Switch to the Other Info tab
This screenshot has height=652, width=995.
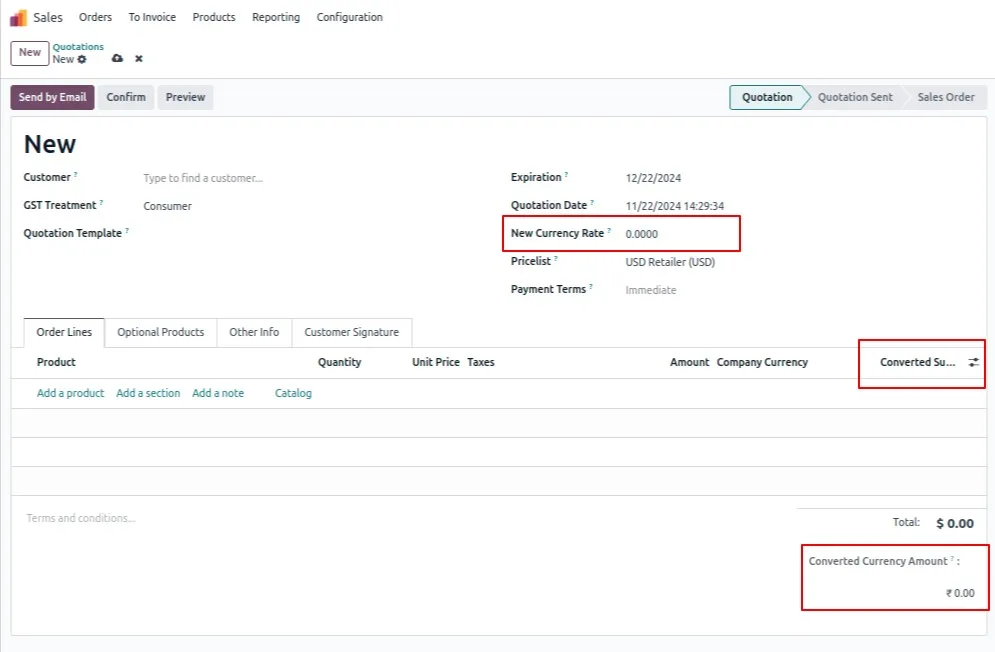tap(254, 332)
